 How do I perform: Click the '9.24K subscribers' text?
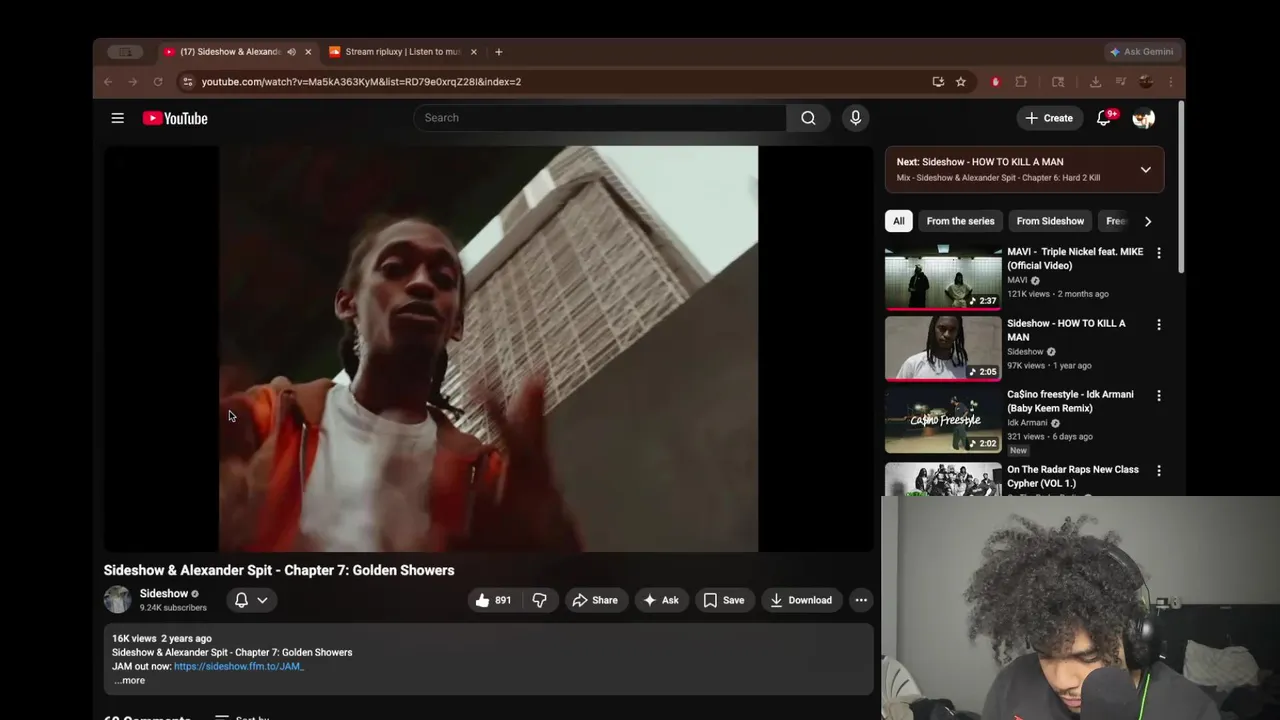click(173, 608)
